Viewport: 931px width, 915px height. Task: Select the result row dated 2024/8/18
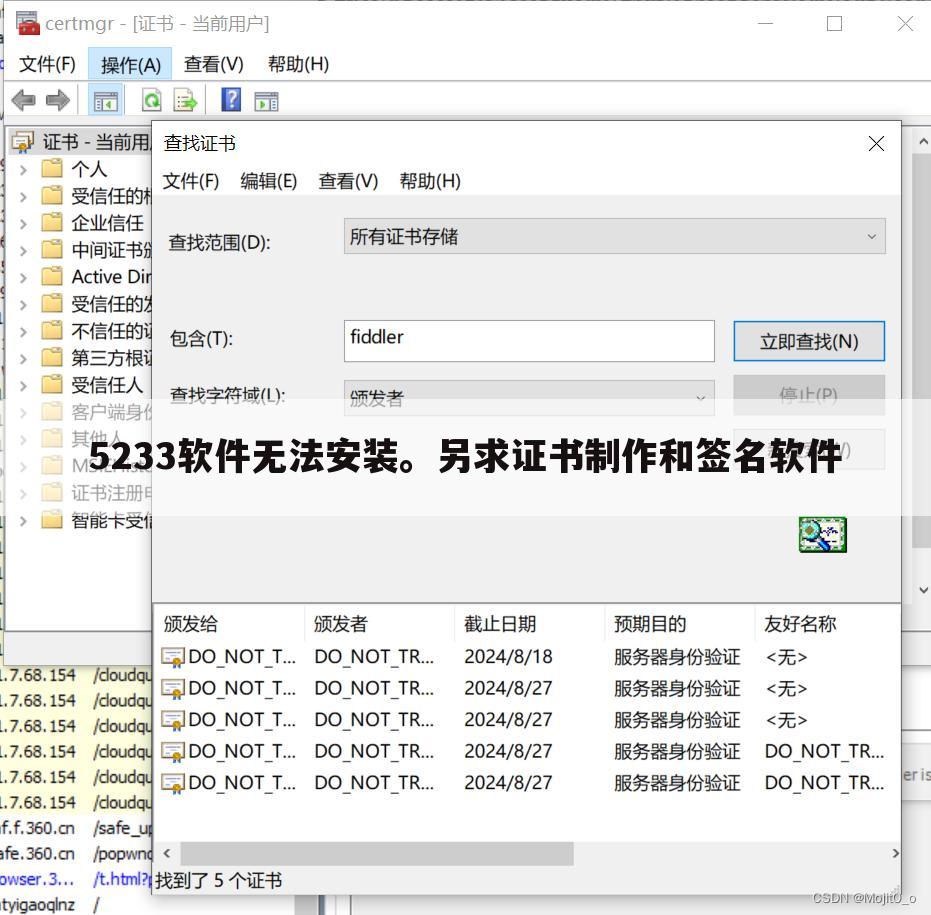point(527,657)
